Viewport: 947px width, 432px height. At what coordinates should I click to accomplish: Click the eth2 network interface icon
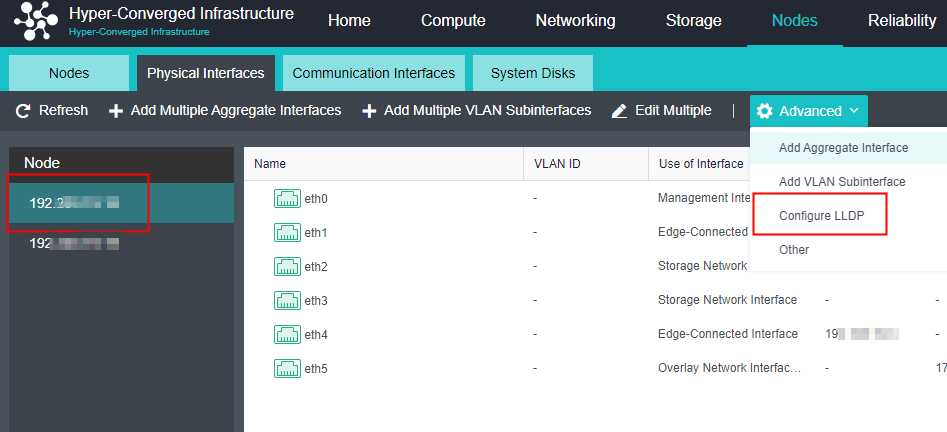pyautogui.click(x=287, y=267)
